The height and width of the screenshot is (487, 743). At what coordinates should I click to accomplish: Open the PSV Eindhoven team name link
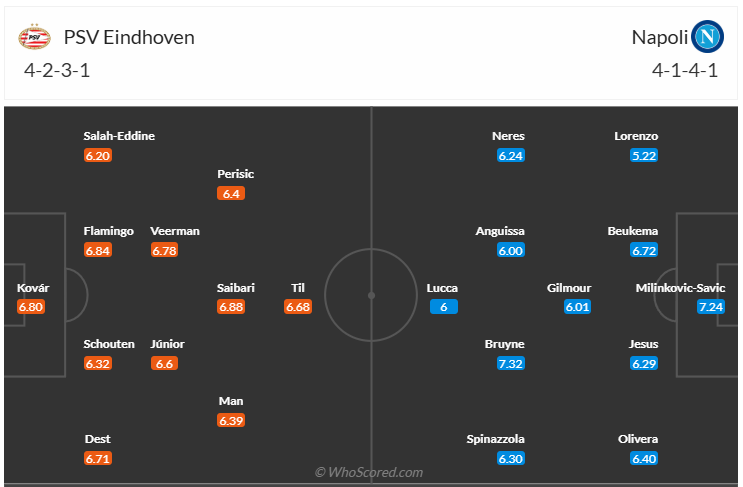[129, 38]
